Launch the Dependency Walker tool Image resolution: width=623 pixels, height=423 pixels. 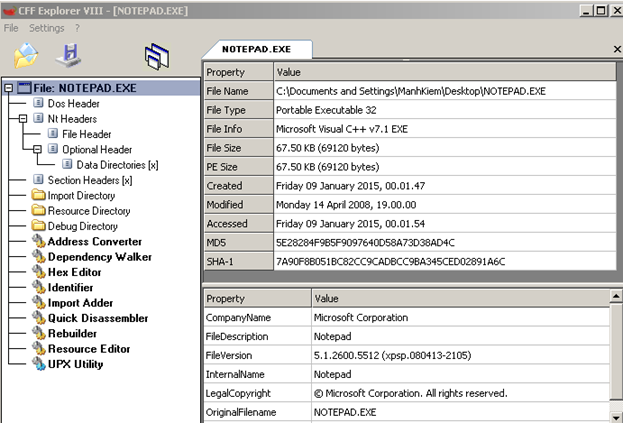[x=100, y=257]
